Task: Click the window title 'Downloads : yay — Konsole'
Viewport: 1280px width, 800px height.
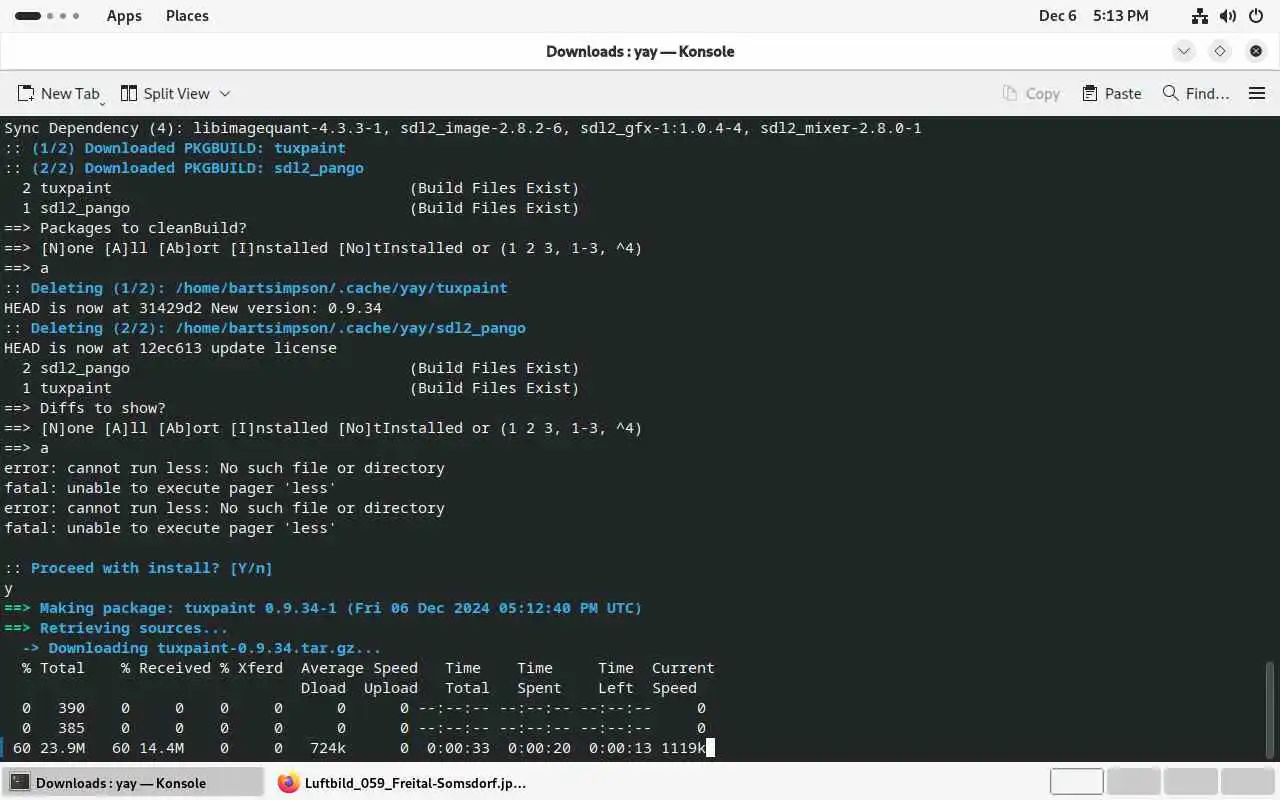Action: tap(640, 51)
